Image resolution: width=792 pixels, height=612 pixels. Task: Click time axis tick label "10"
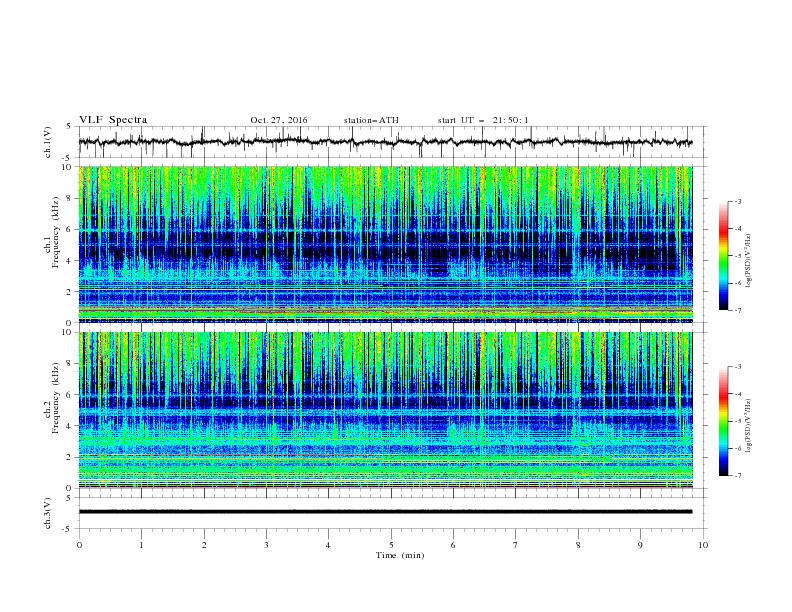click(703, 545)
